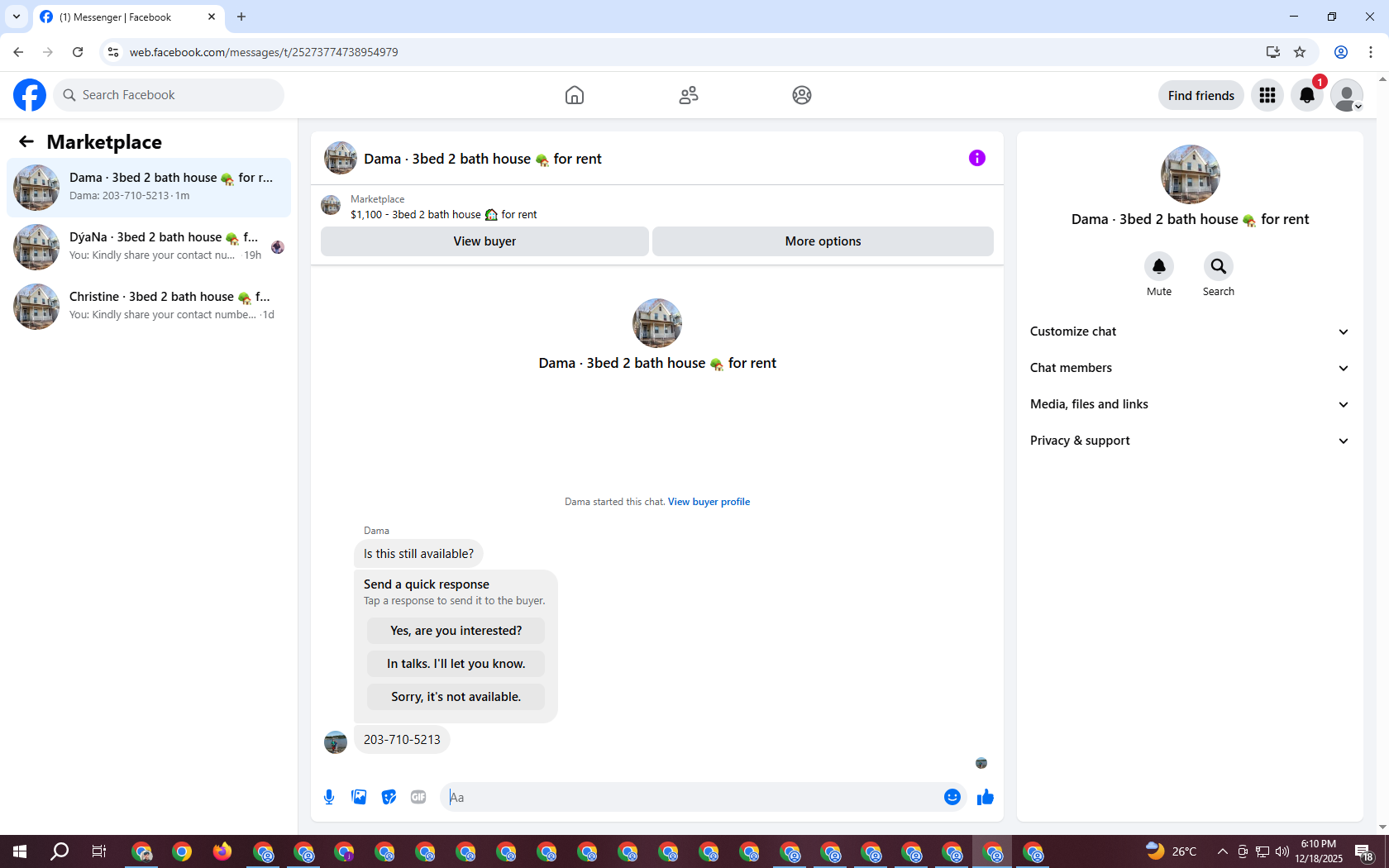View site information icon in address bar
Image resolution: width=1389 pixels, height=868 pixels.
tap(113, 52)
